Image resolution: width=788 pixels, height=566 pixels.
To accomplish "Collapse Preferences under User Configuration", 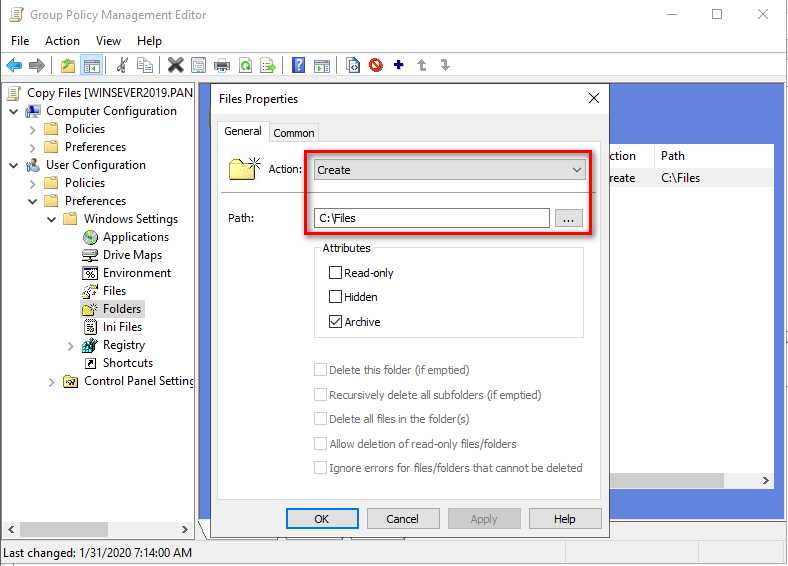I will tap(33, 201).
